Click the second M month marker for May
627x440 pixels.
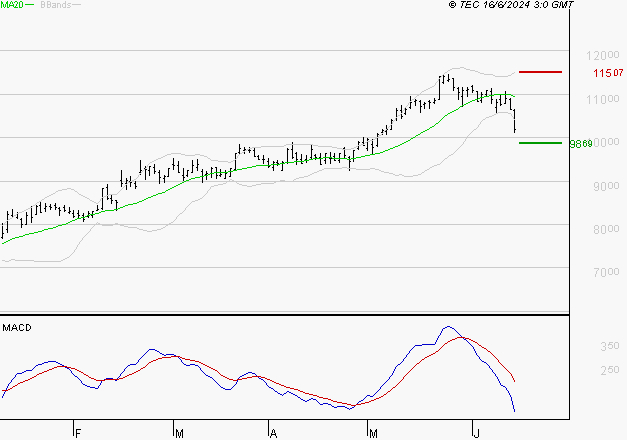point(373,433)
